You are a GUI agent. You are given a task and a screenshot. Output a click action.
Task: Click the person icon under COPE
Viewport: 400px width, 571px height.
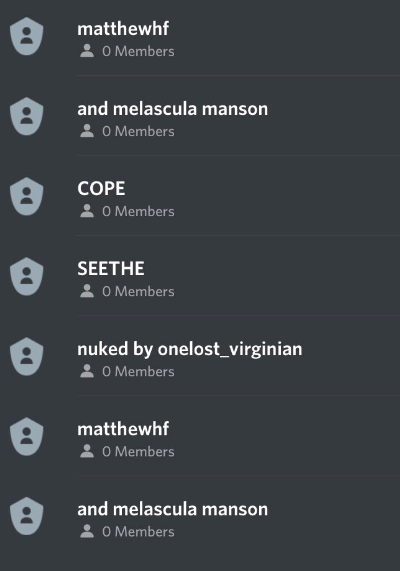87,211
